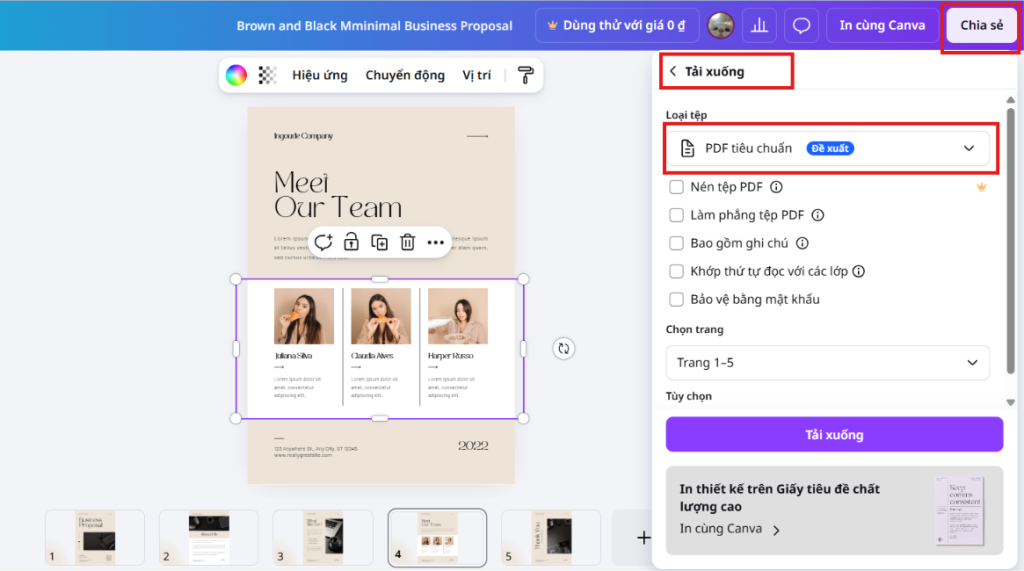Enable Khớp thứ tự đọc với các lớp checkbox
1024x571 pixels.
pos(677,271)
